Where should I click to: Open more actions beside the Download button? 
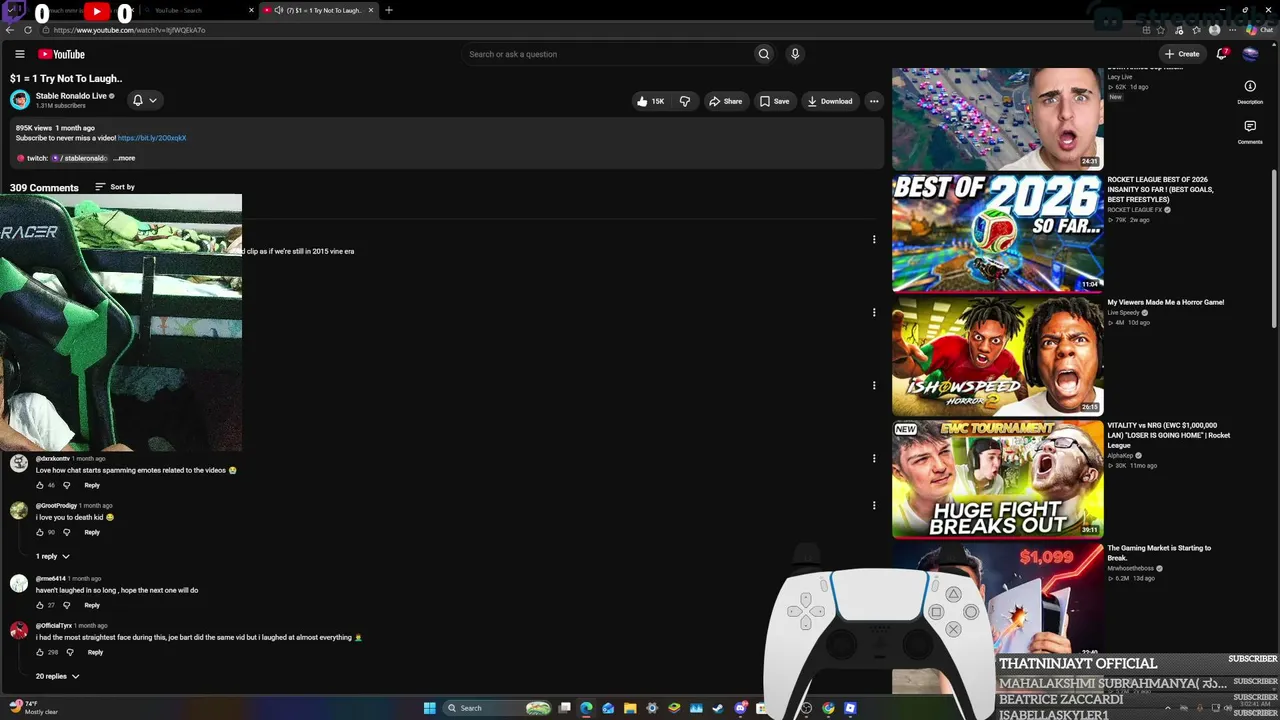click(x=874, y=101)
